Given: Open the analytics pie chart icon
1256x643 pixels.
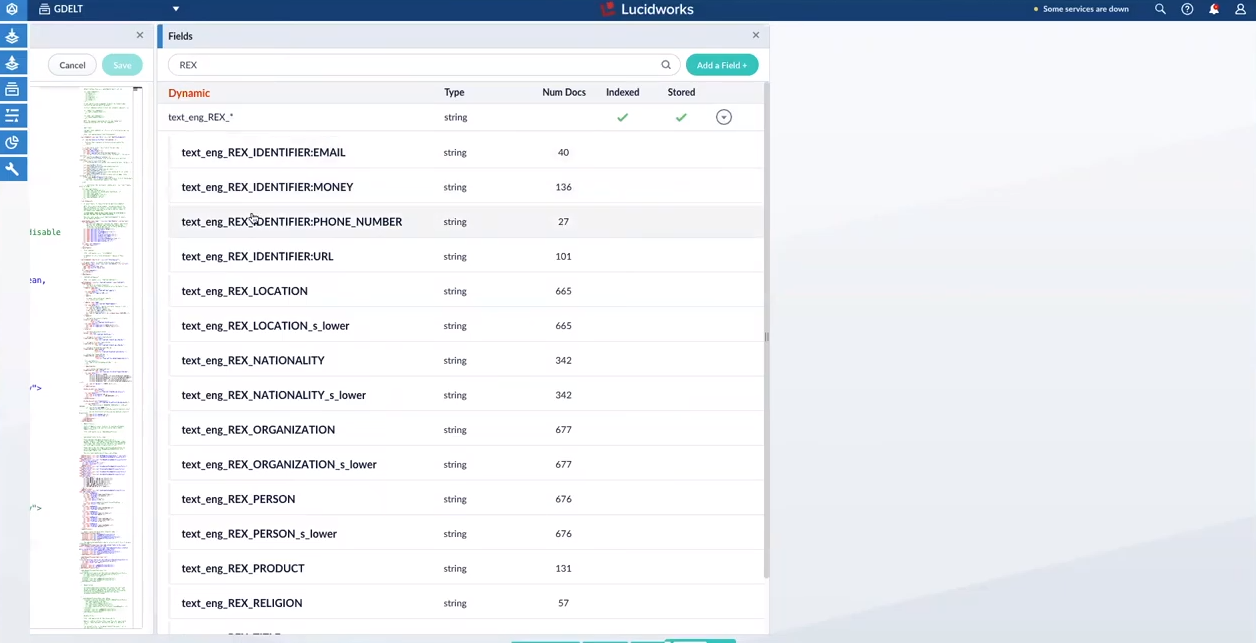Looking at the screenshot, I should pyautogui.click(x=12, y=142).
